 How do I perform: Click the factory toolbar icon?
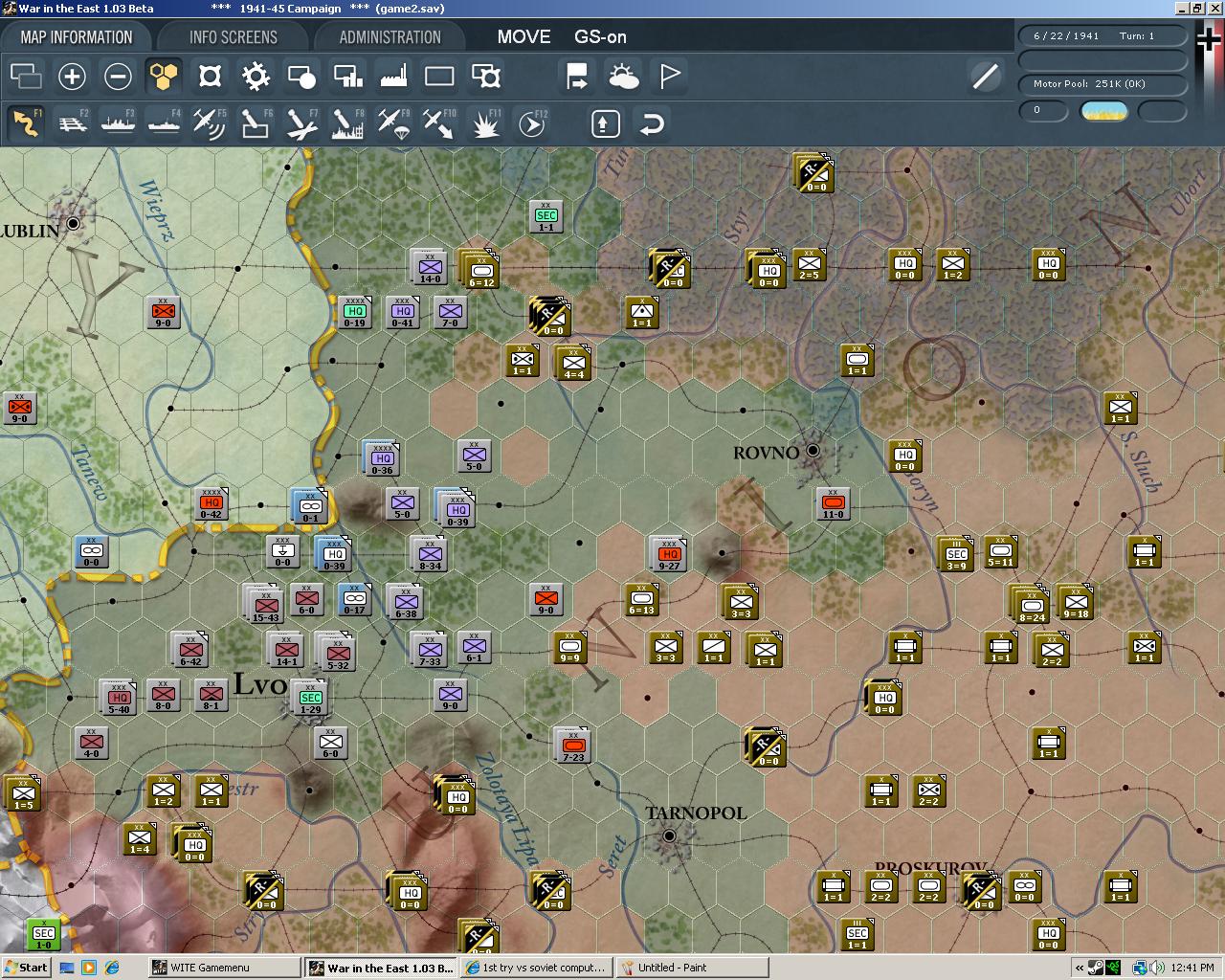point(393,76)
